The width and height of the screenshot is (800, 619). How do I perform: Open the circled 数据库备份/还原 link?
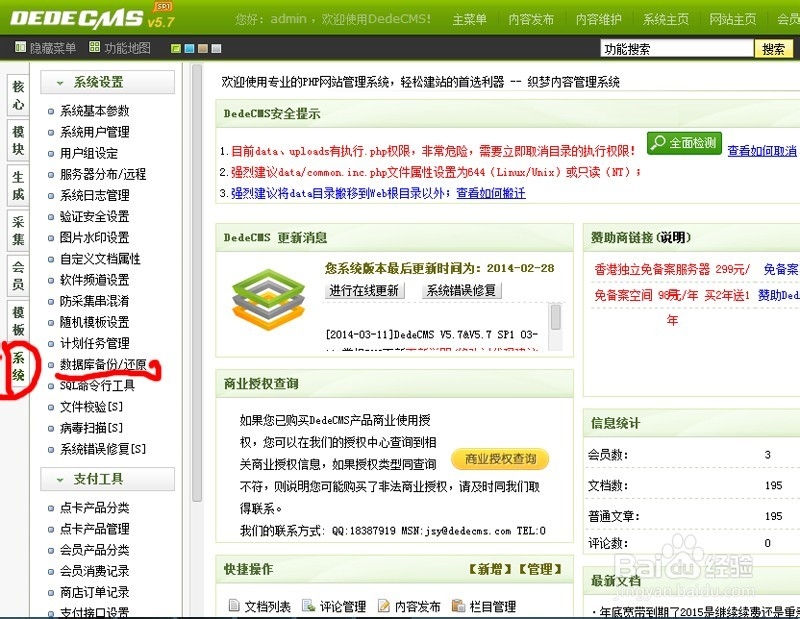(x=104, y=365)
